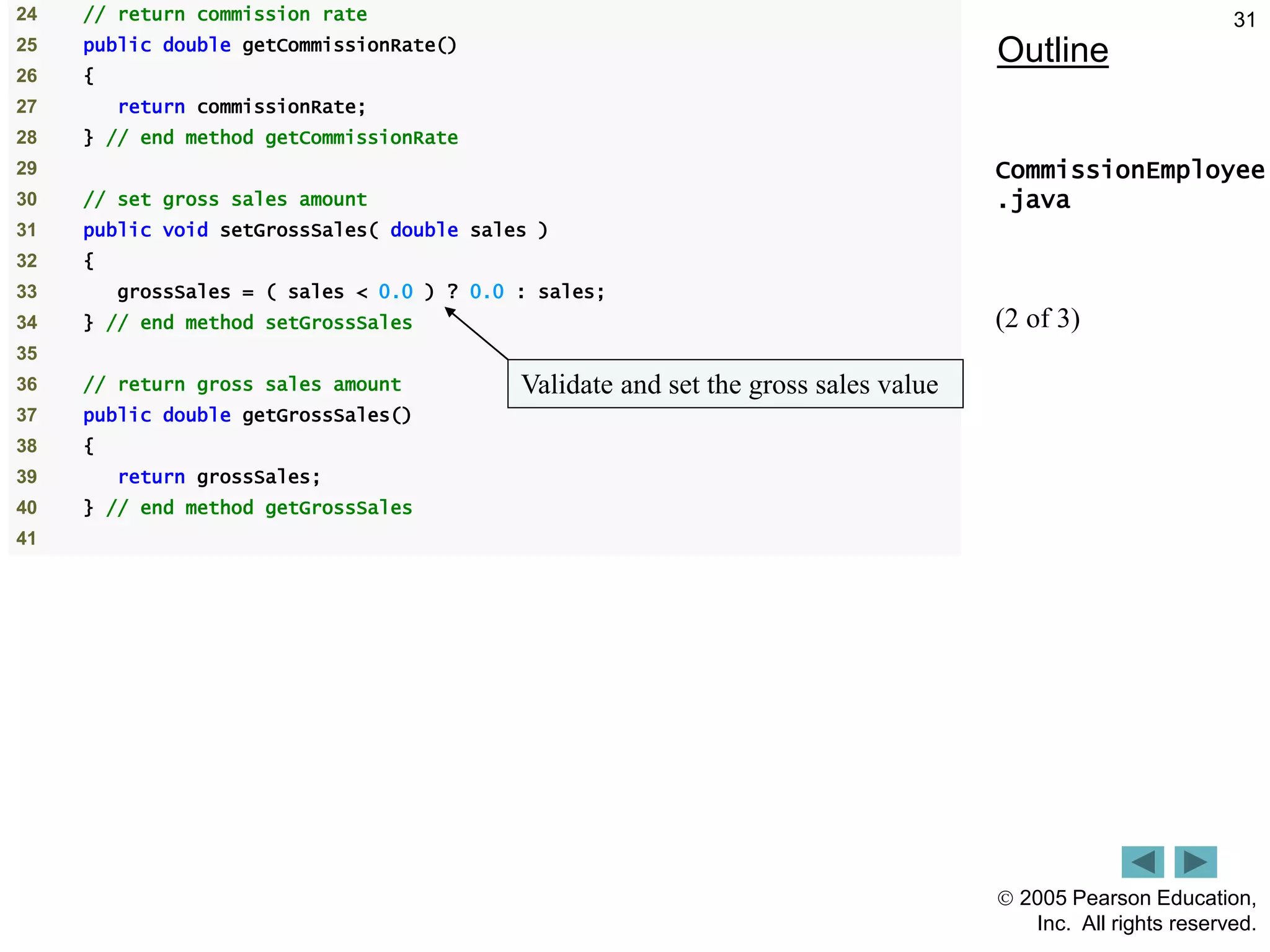The width and height of the screenshot is (1270, 952).
Task: Click the '// end method setGrossSales' comment
Action: point(259,323)
